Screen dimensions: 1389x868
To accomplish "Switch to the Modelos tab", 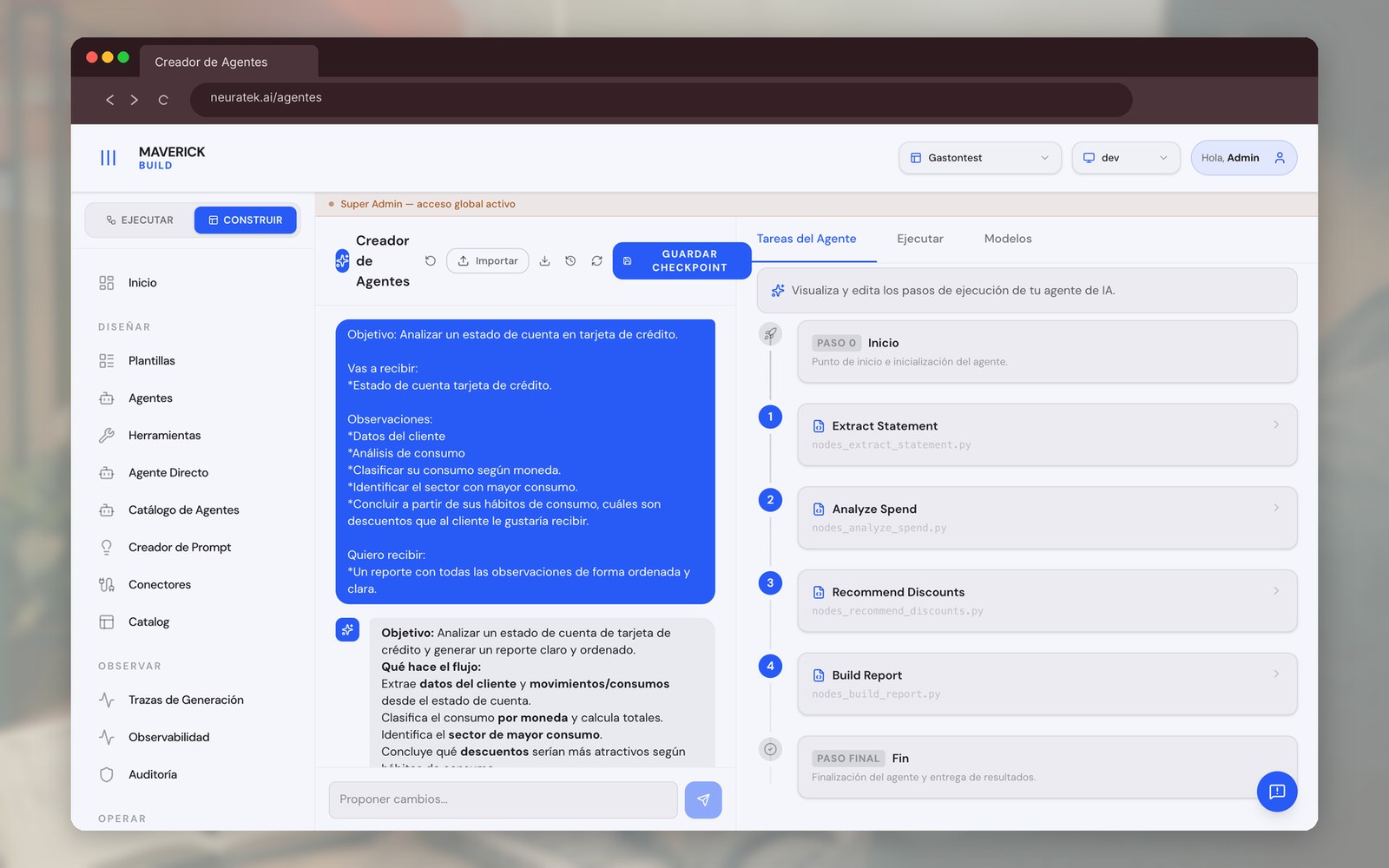I will (1008, 239).
